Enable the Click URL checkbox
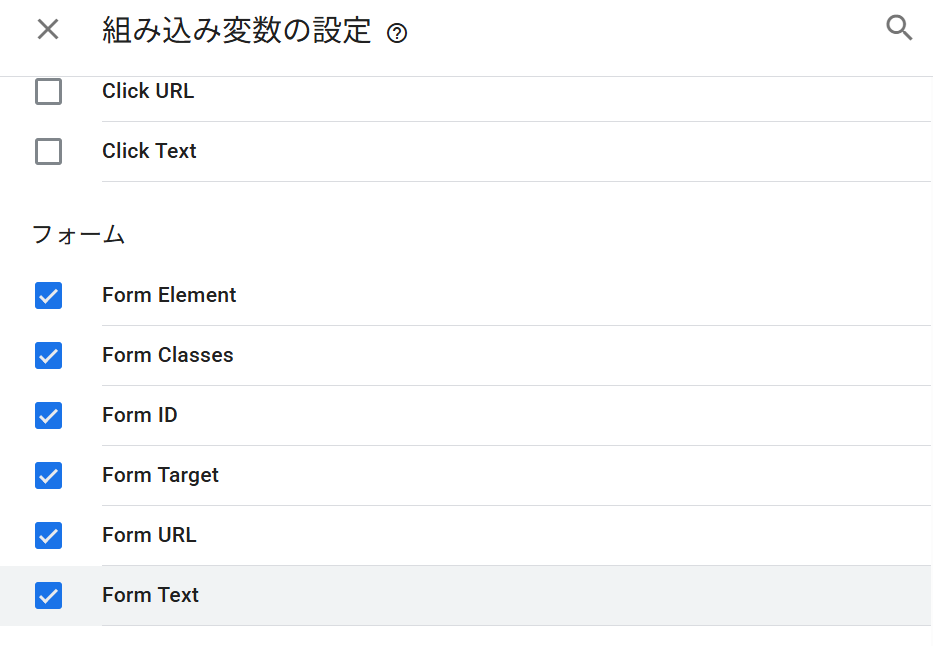 coord(48,92)
